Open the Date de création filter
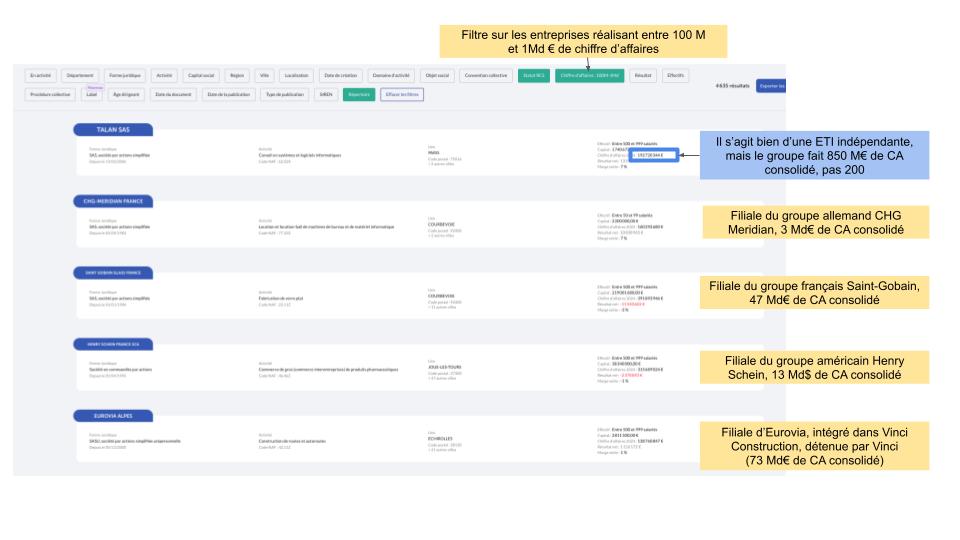960x540 pixels. (341, 76)
